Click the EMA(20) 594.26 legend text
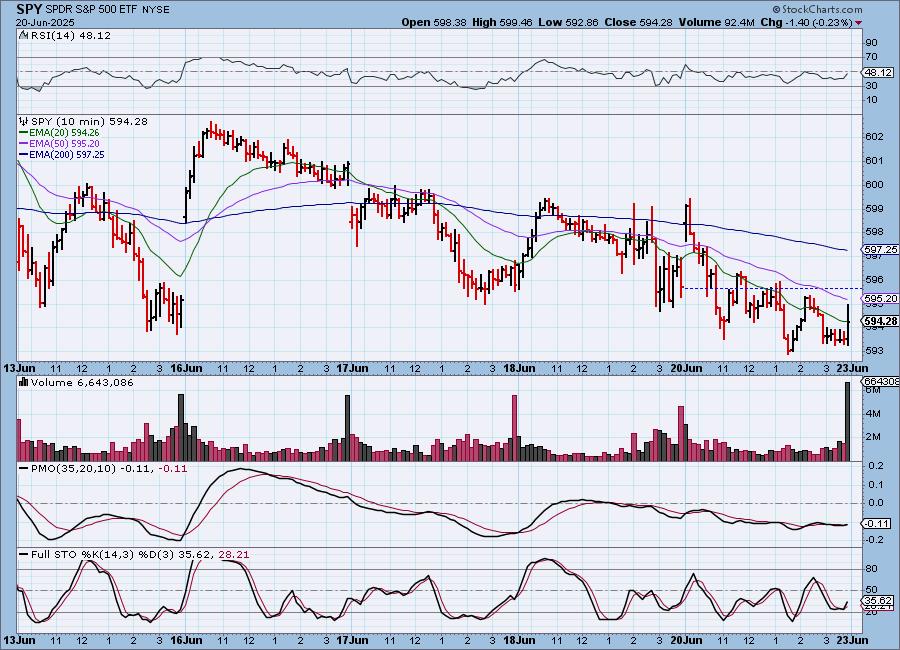 pyautogui.click(x=64, y=133)
